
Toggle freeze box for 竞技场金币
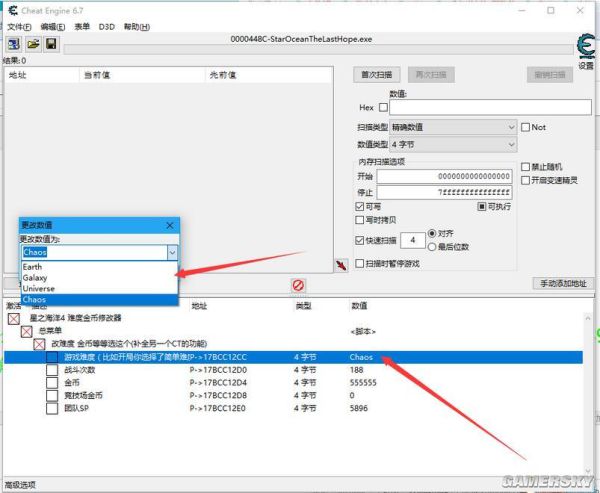(52, 395)
